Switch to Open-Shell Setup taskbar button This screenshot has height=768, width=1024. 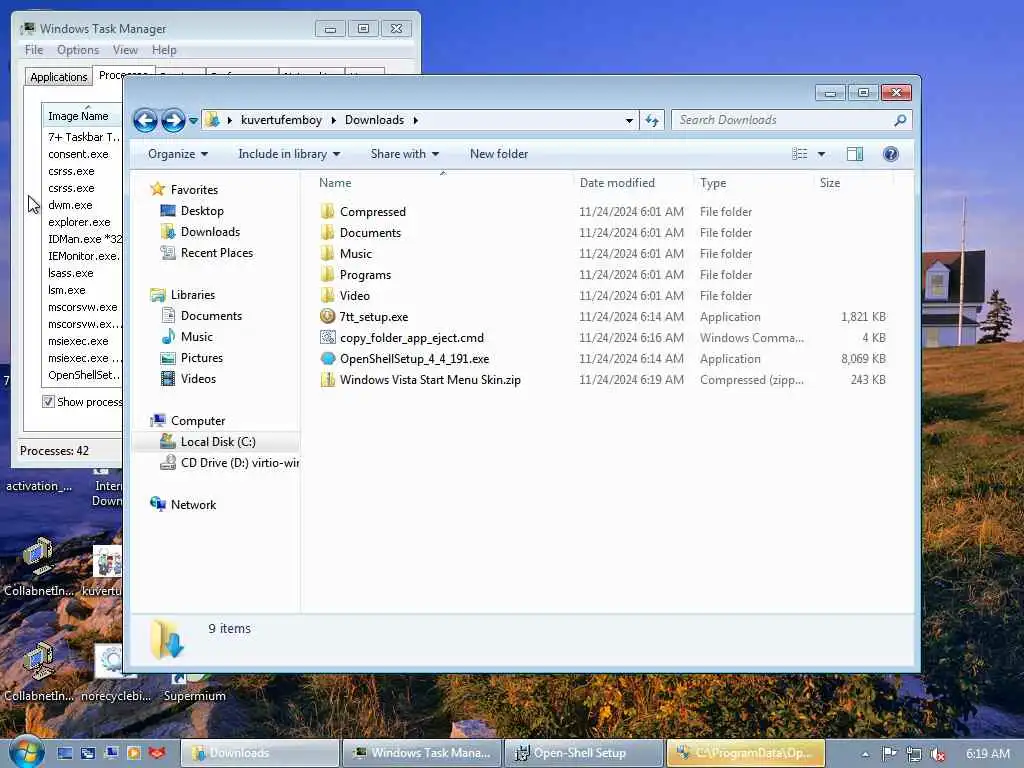[584, 753]
